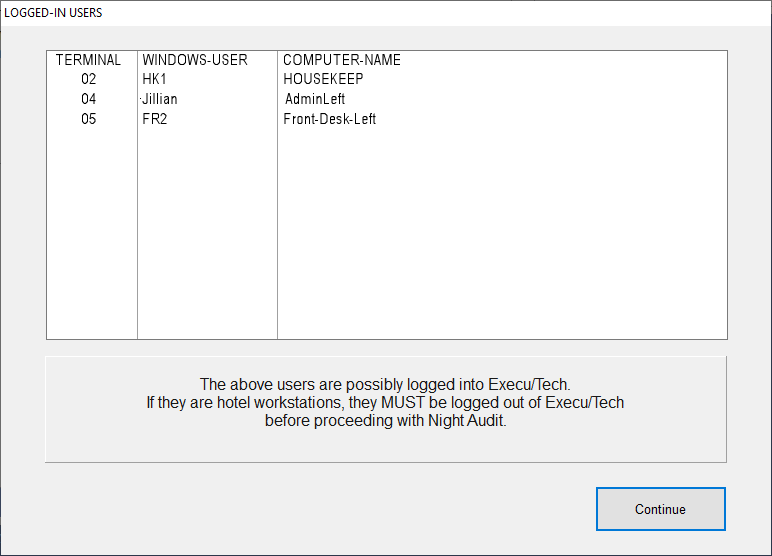The height and width of the screenshot is (556, 772).
Task: Click the "The above users" message line
Action: 385,384
